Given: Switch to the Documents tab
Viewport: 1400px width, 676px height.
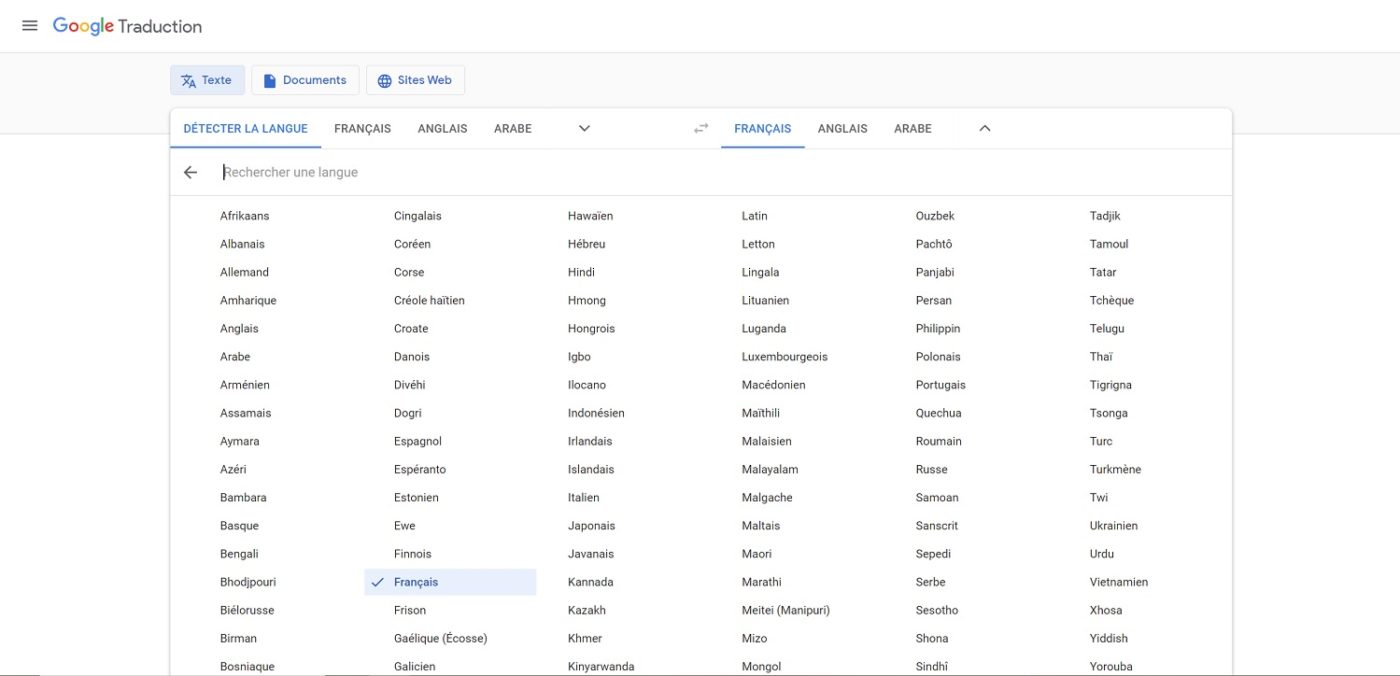Looking at the screenshot, I should (305, 79).
